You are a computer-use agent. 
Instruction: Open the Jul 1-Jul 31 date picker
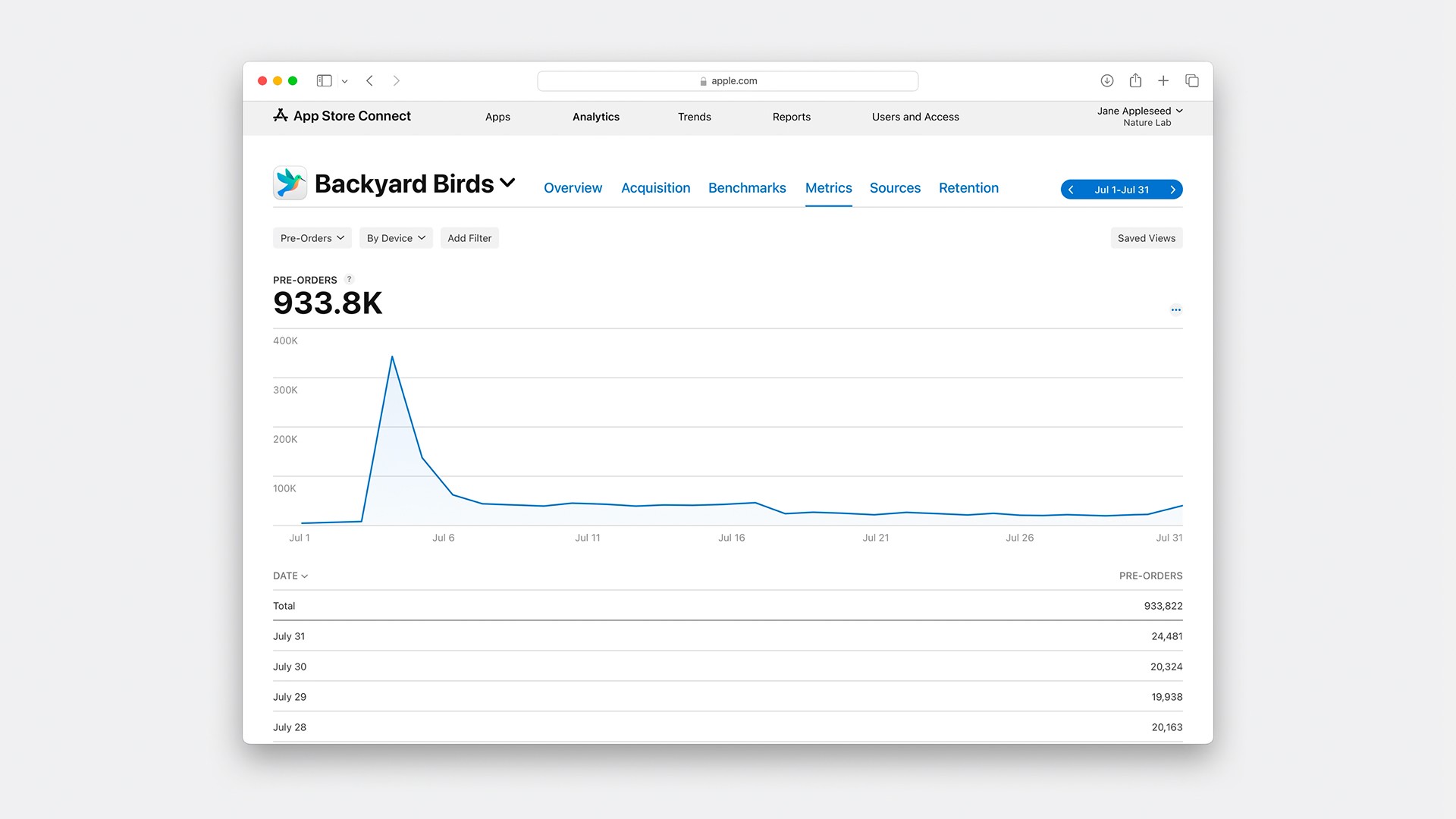[1122, 190]
